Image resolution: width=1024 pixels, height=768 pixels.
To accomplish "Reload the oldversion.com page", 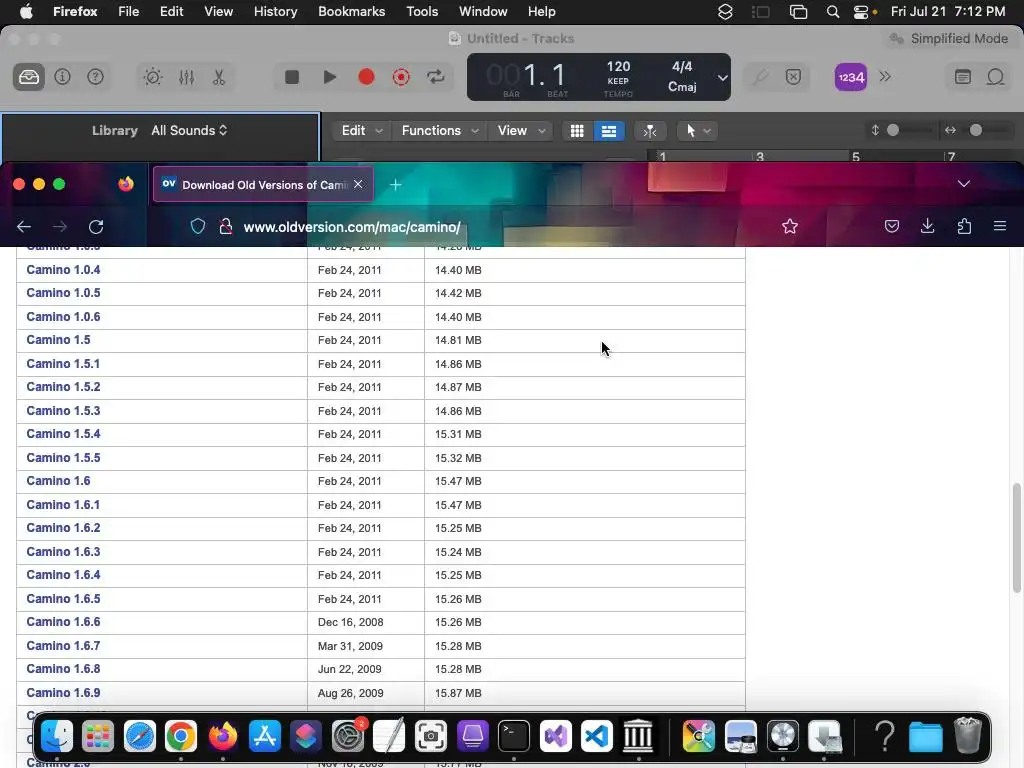I will (x=96, y=227).
